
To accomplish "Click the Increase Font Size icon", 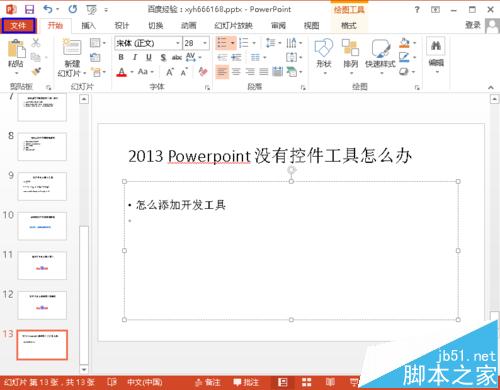I will tap(170, 72).
